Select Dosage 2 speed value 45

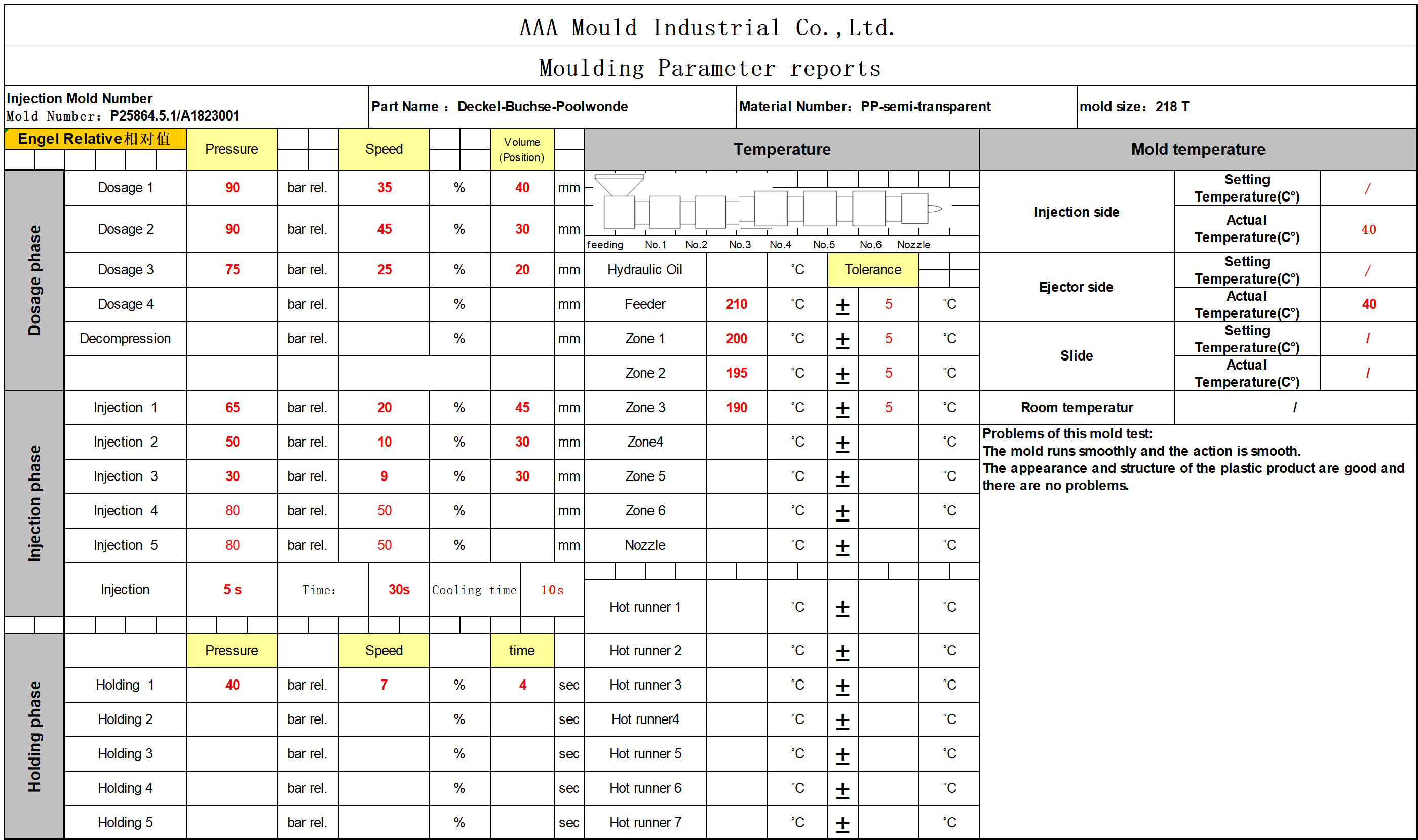[x=385, y=229]
